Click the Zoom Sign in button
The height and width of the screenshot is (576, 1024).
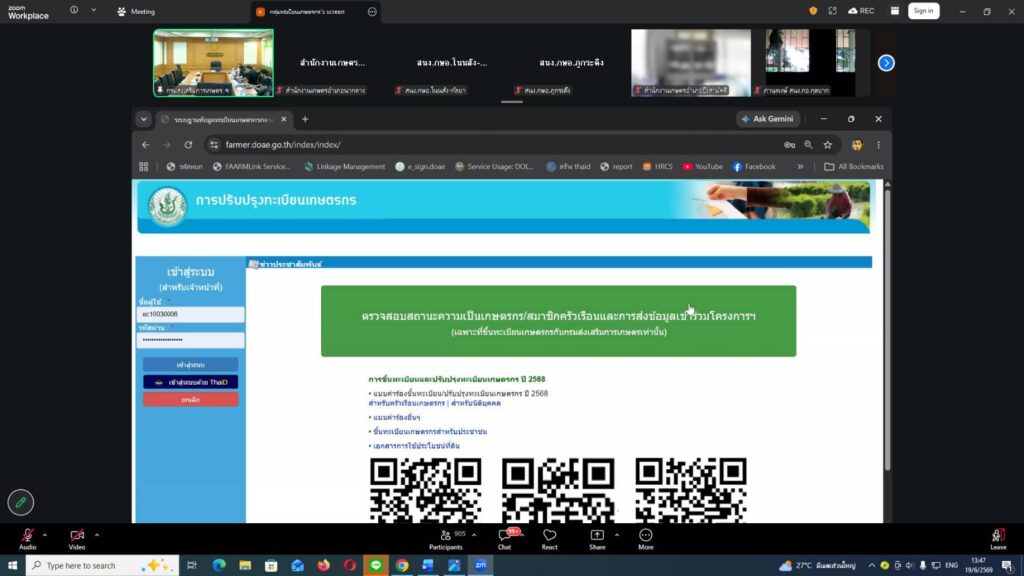[x=923, y=11]
